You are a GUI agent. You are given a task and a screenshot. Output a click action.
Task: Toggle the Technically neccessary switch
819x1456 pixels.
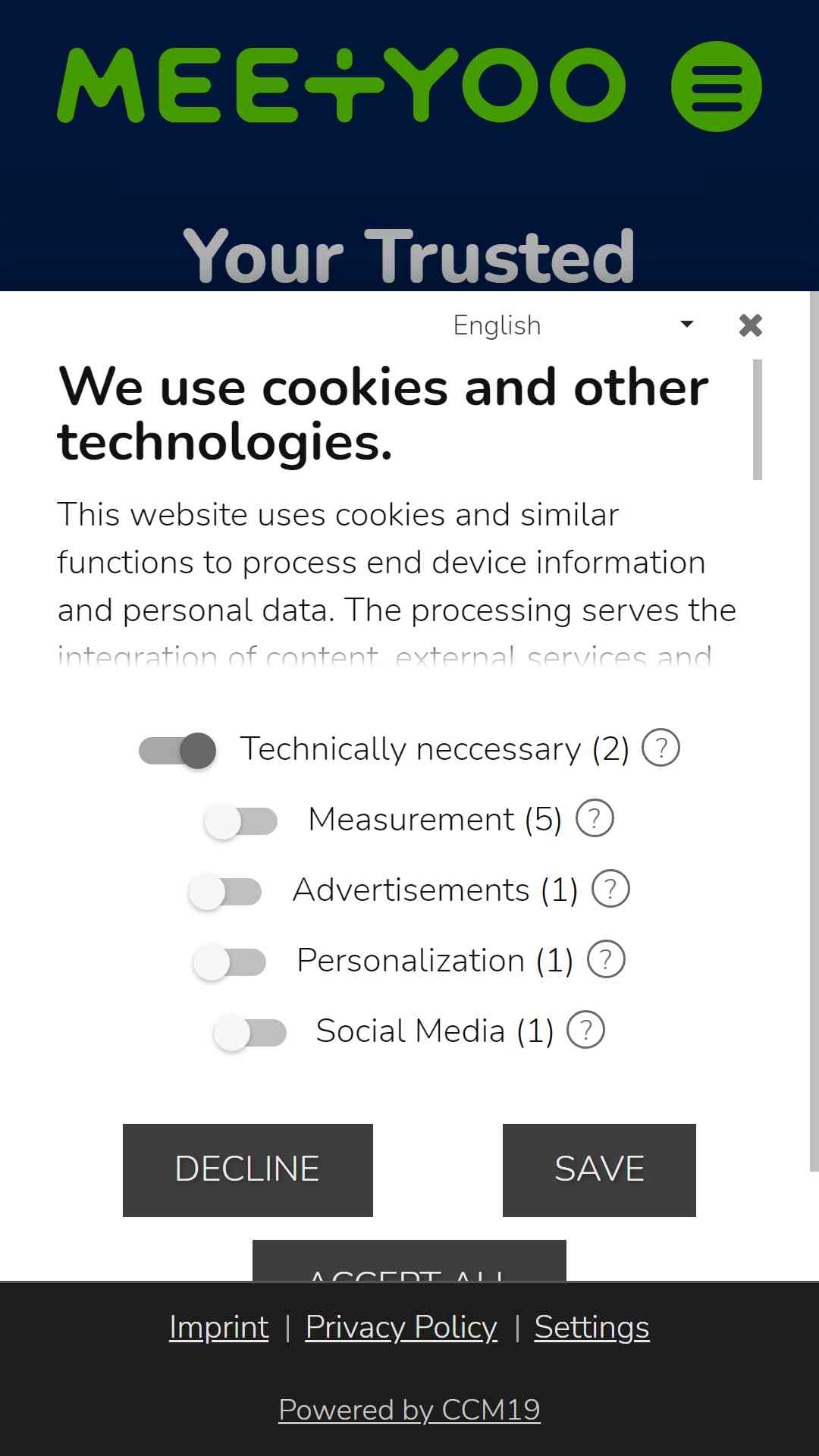coord(177,751)
